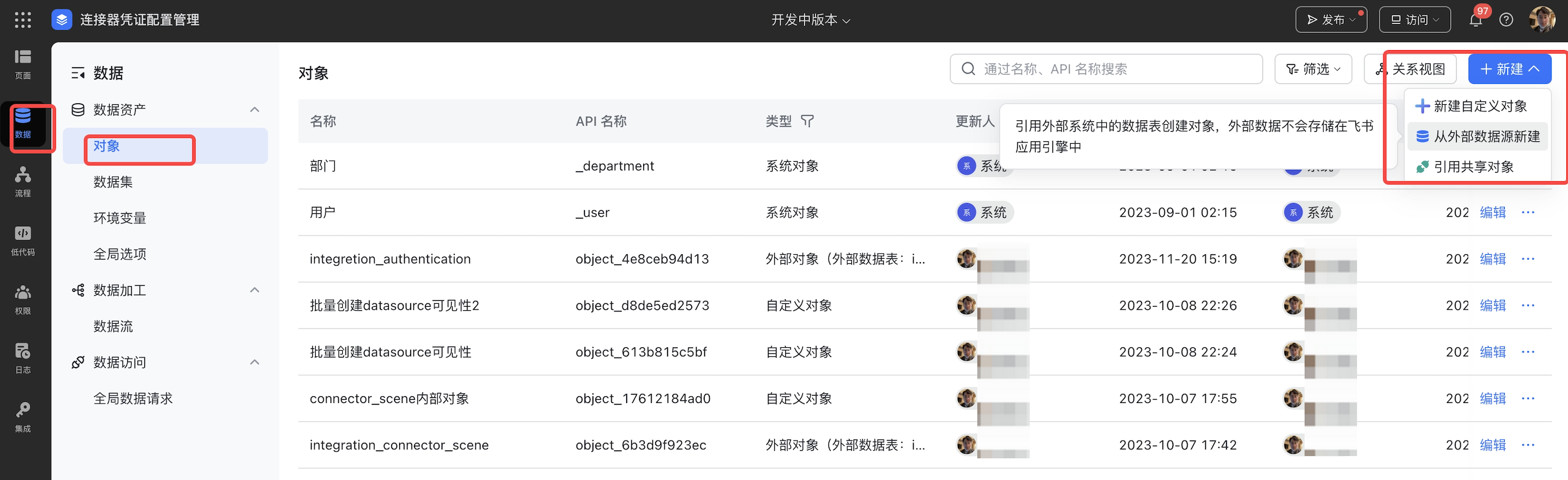
Task: Open the 访问 dropdown button
Action: (x=1415, y=20)
